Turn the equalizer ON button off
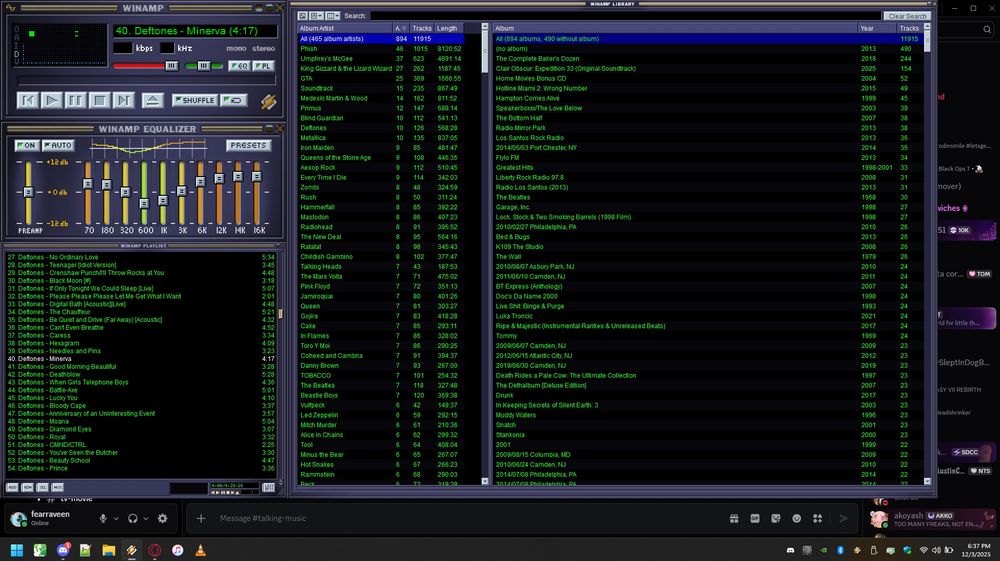This screenshot has width=1000, height=561. pyautogui.click(x=27, y=145)
